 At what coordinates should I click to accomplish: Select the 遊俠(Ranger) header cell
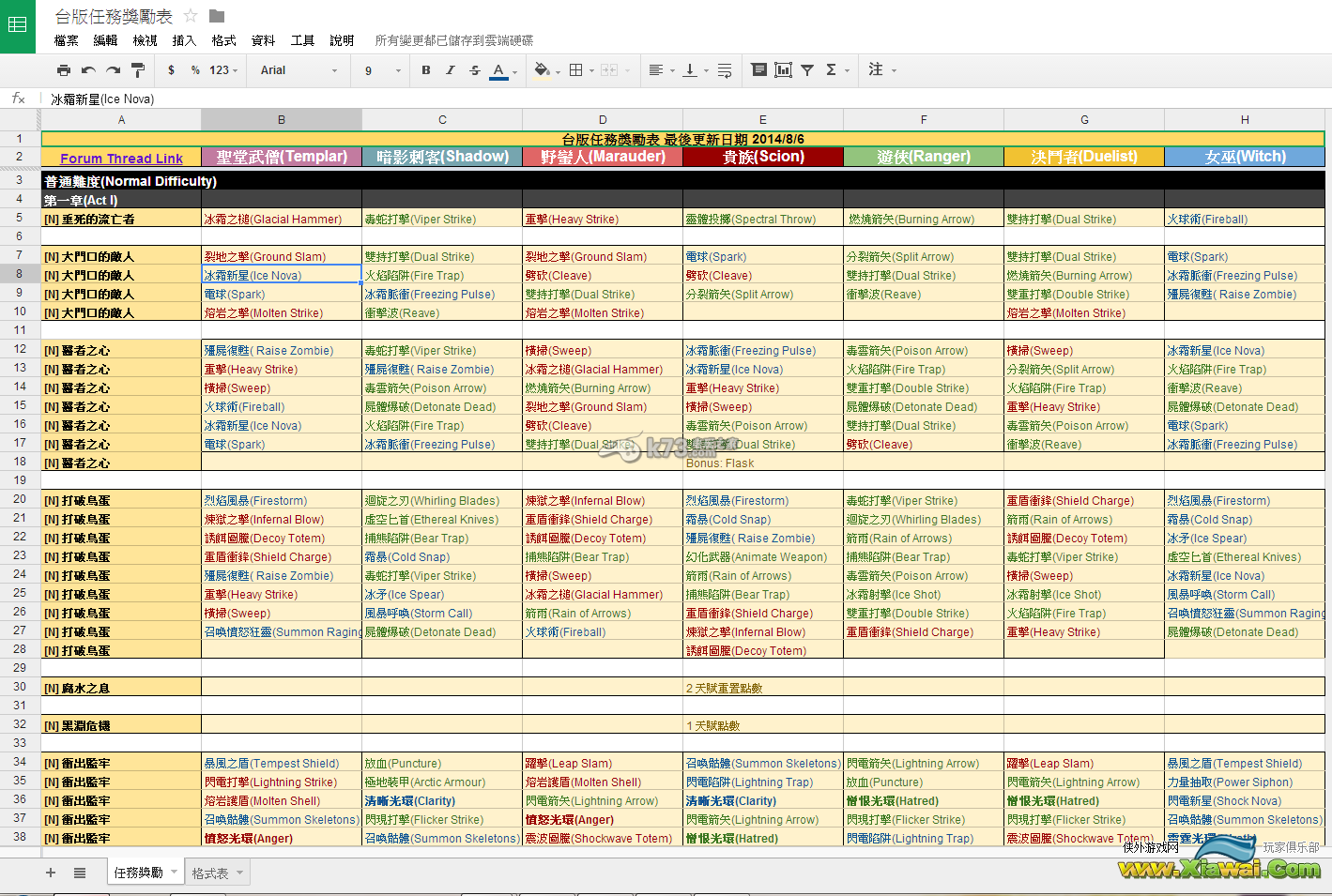pos(924,157)
